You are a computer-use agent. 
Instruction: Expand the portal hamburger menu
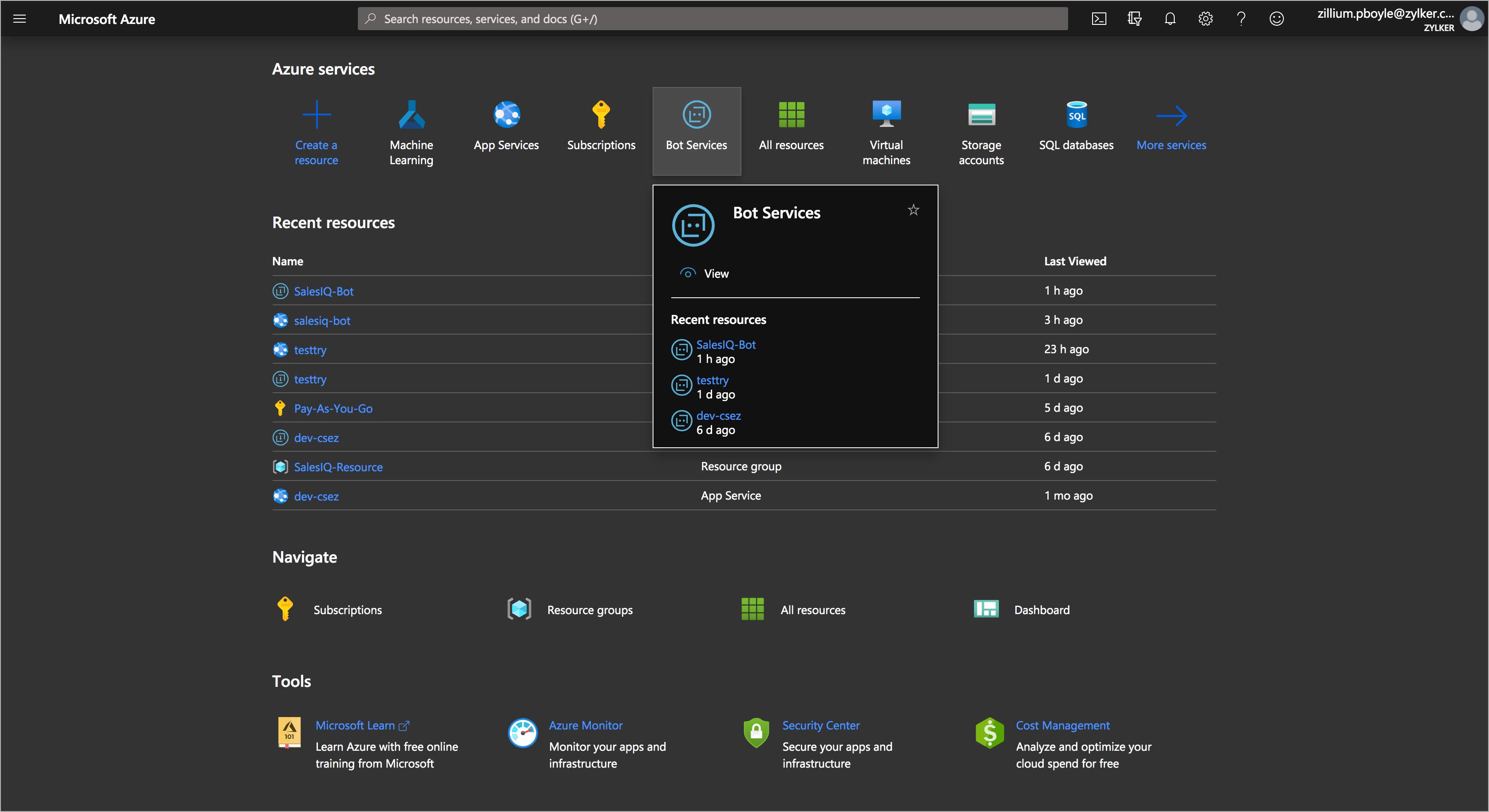tap(20, 19)
